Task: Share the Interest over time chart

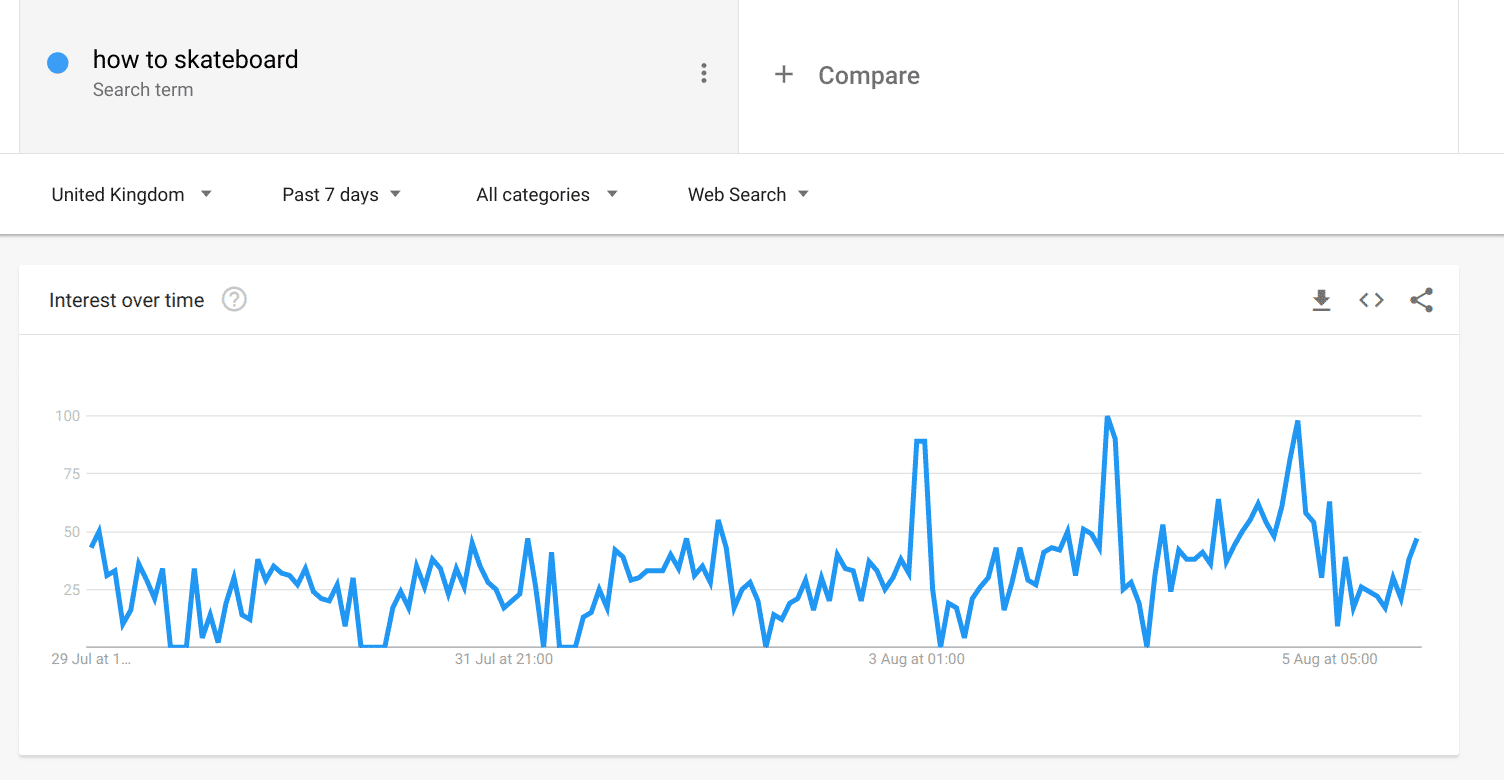Action: tap(1421, 300)
